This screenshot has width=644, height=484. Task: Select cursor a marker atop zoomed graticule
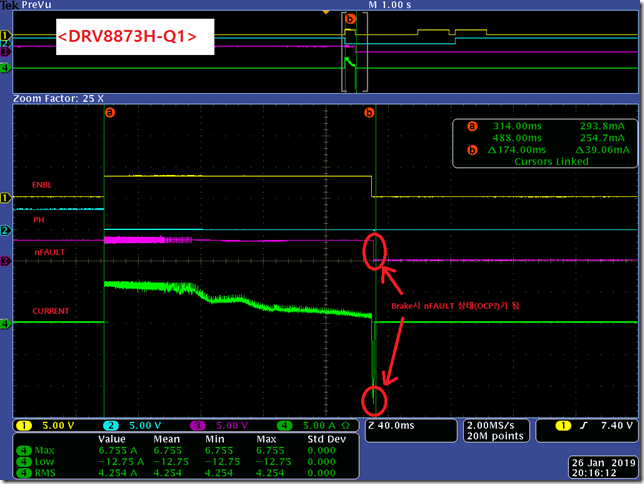pyautogui.click(x=110, y=112)
